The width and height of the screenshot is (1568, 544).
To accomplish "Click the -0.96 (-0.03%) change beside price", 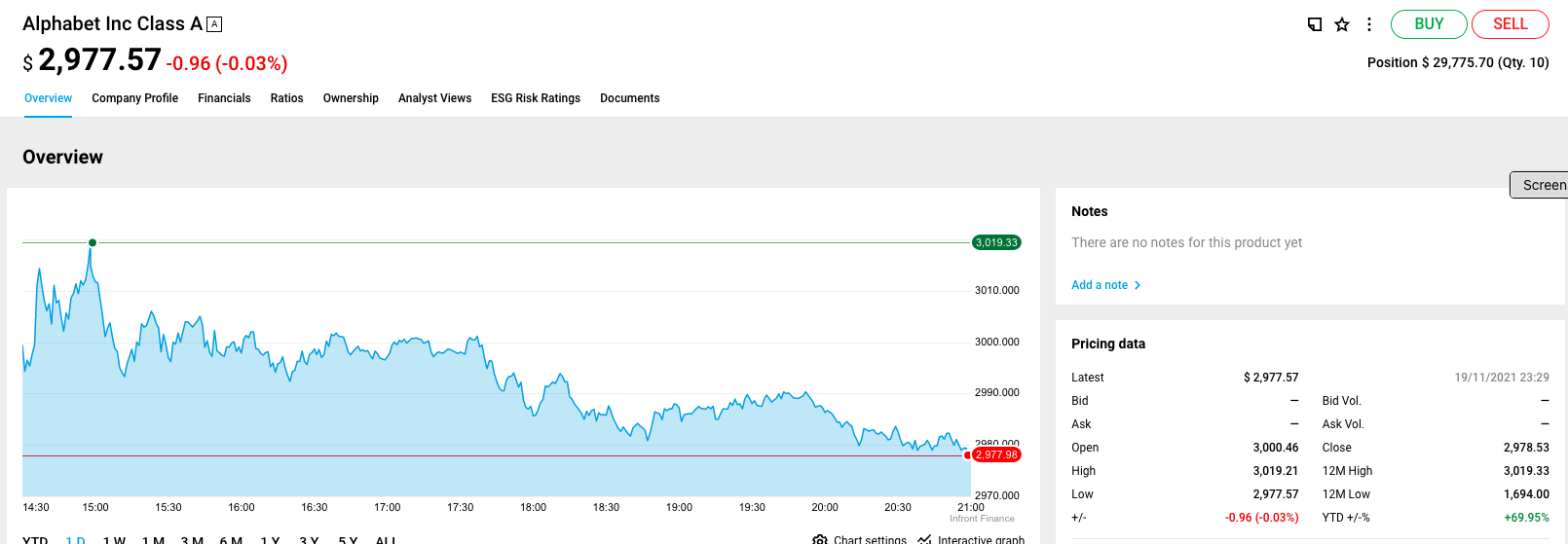I will 227,63.
